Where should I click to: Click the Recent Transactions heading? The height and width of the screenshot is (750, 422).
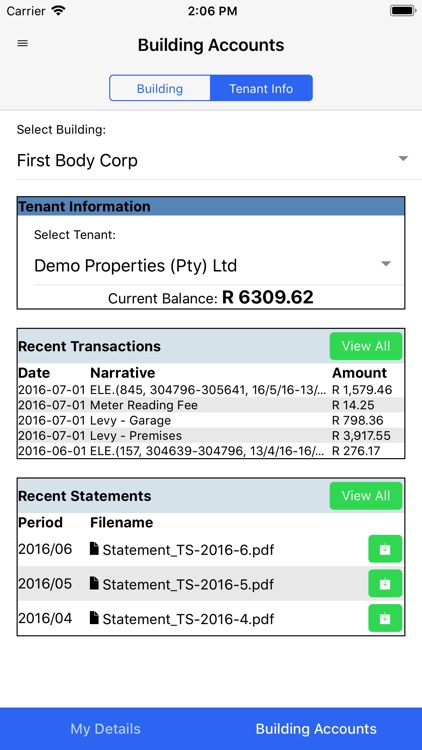click(89, 346)
